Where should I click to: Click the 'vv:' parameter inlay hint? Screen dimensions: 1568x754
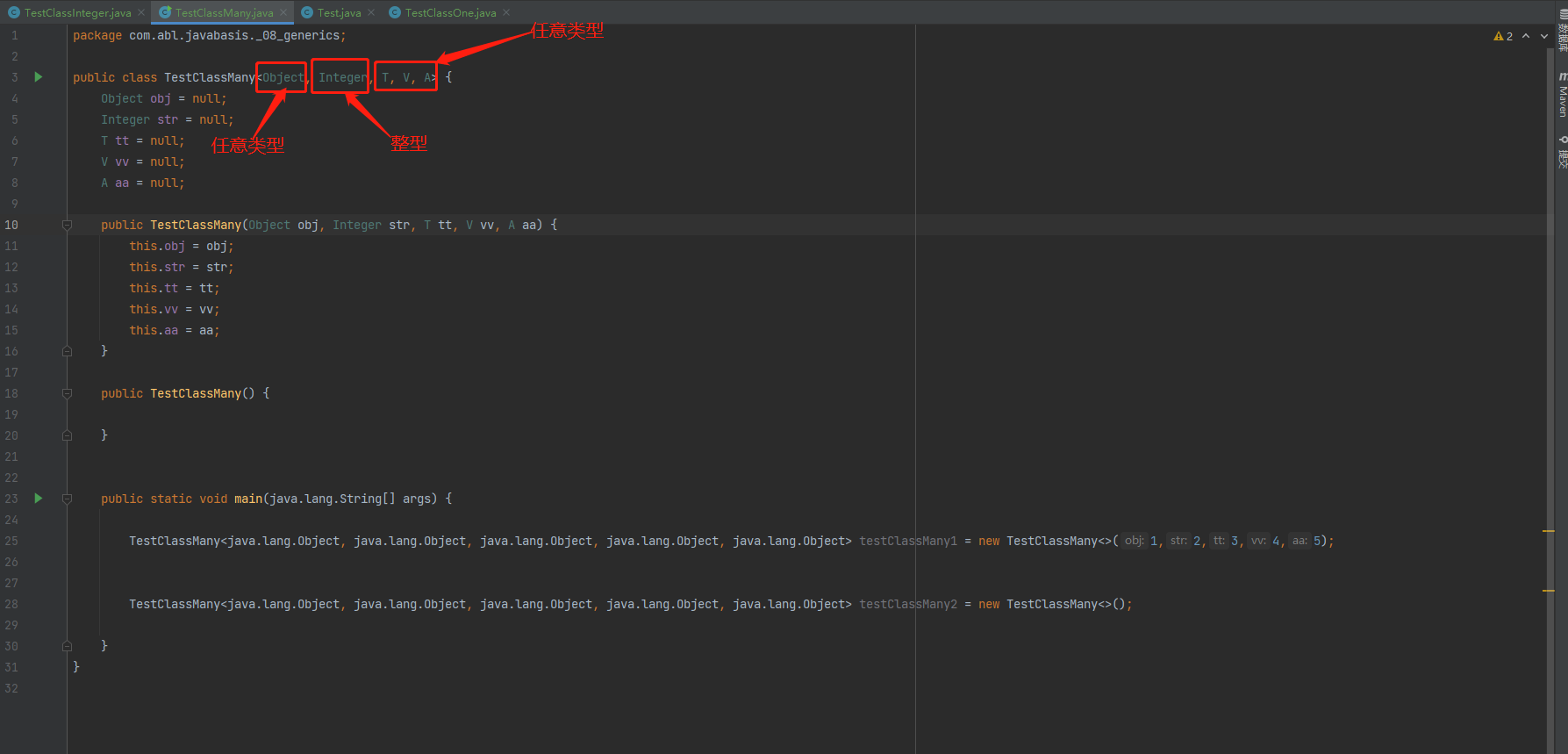point(1258,541)
